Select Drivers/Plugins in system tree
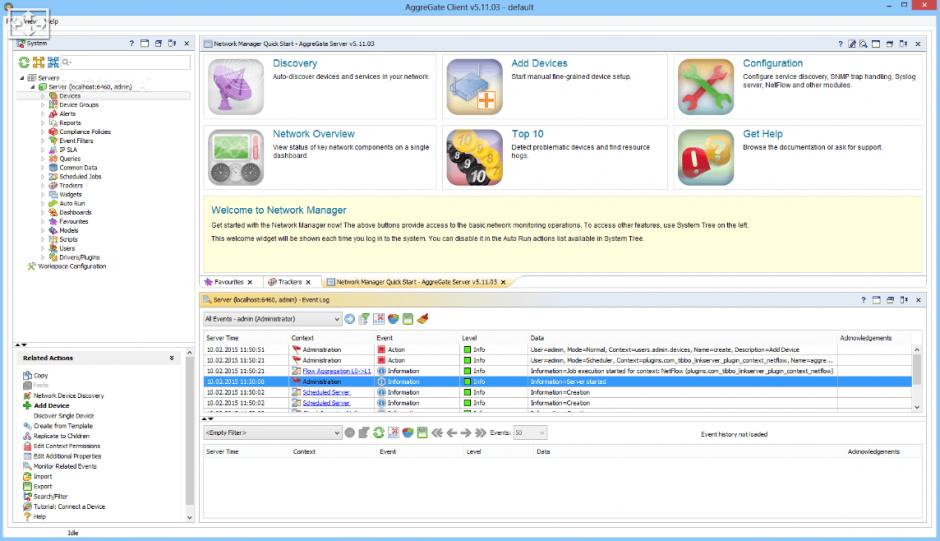 tap(74, 257)
